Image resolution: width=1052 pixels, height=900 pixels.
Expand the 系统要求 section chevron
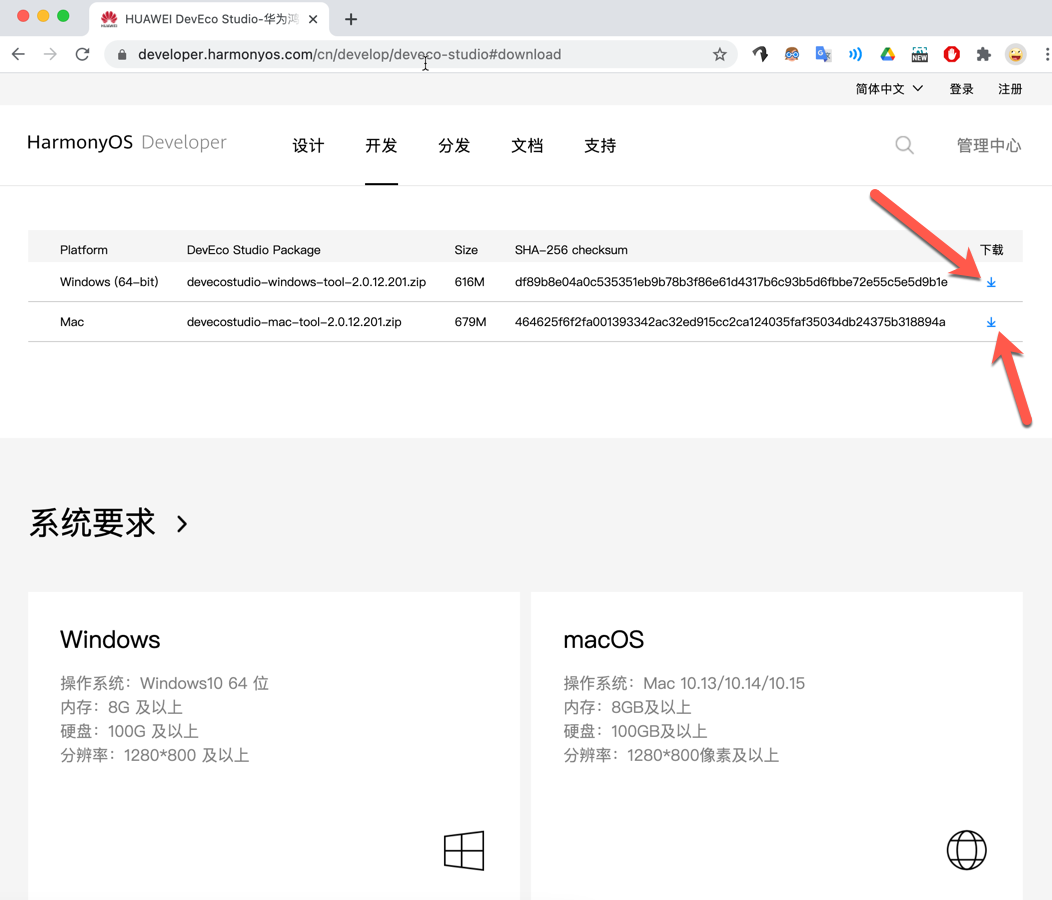pyautogui.click(x=182, y=523)
